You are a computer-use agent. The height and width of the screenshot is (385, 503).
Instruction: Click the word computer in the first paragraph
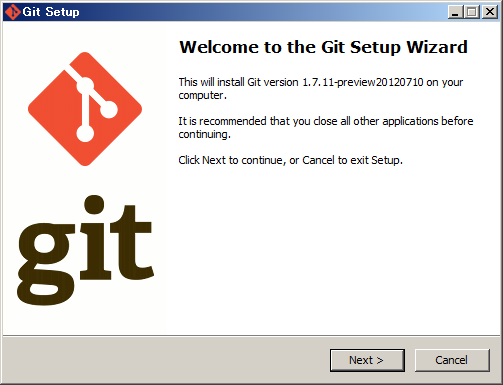tap(201, 96)
